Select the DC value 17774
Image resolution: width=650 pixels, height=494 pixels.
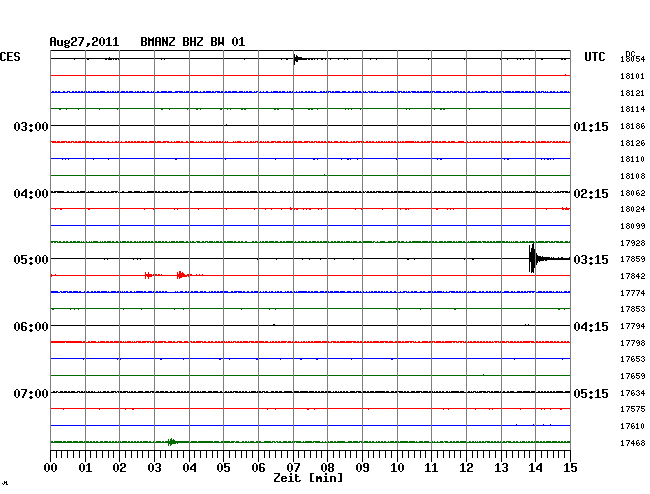[x=633, y=293]
